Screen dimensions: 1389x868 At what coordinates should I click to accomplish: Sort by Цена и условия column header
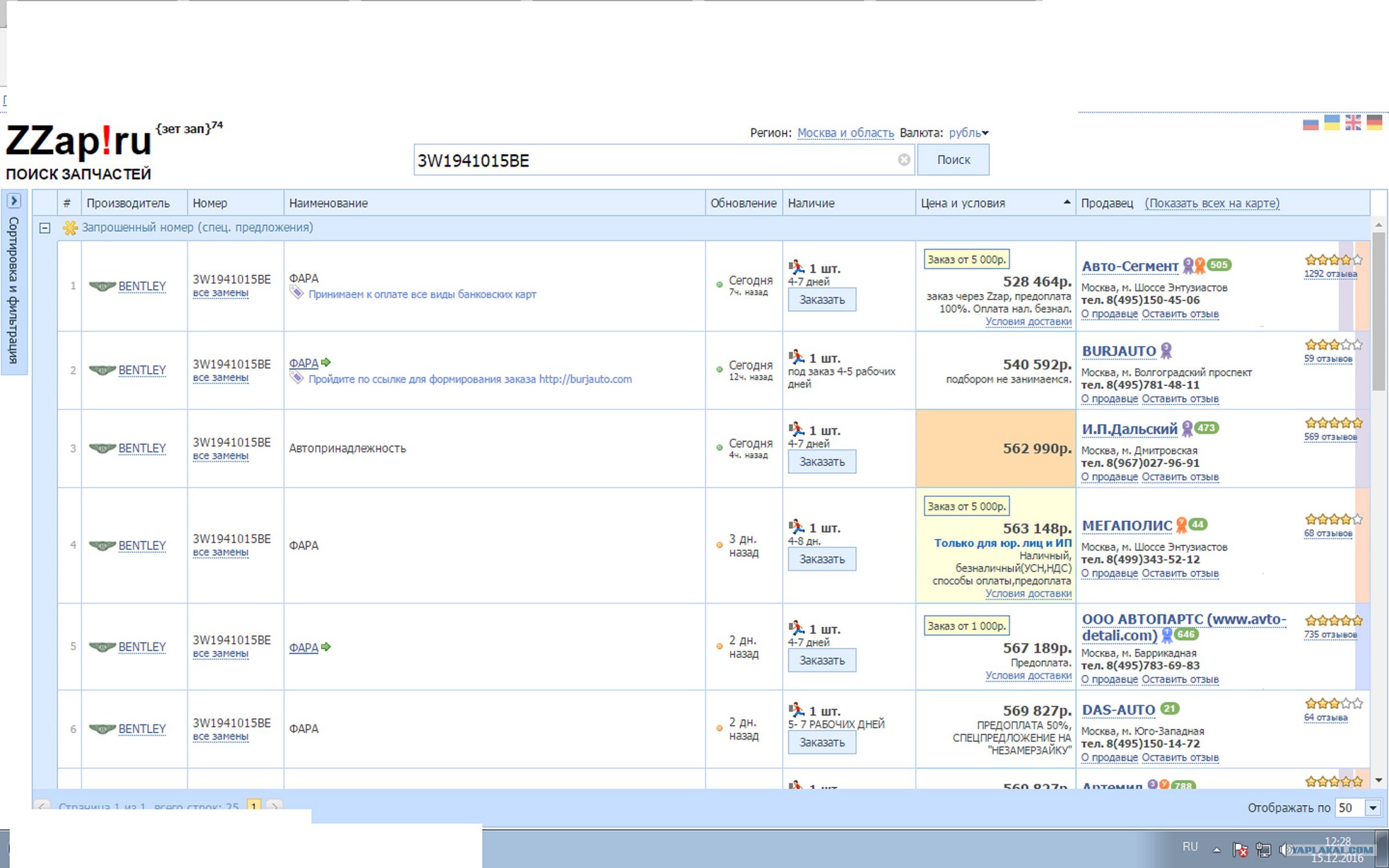pyautogui.click(x=995, y=203)
